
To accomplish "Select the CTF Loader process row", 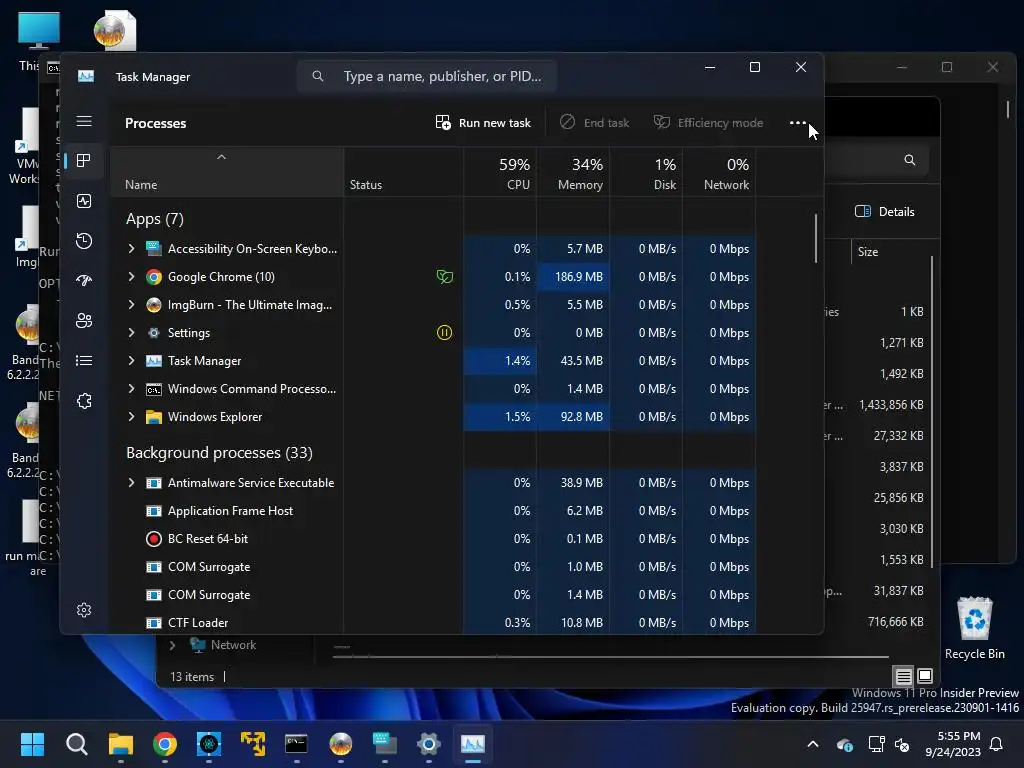I will (433, 623).
